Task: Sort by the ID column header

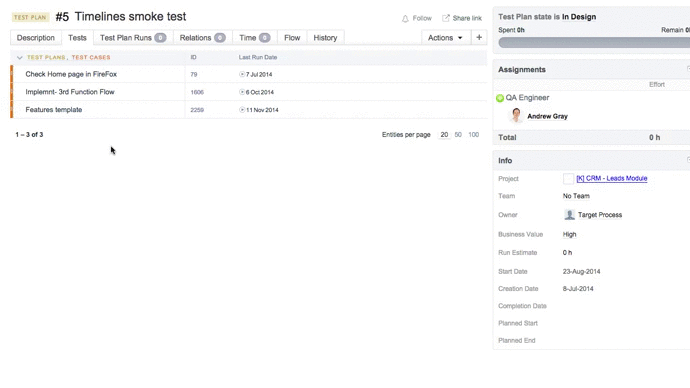Action: pyautogui.click(x=193, y=57)
